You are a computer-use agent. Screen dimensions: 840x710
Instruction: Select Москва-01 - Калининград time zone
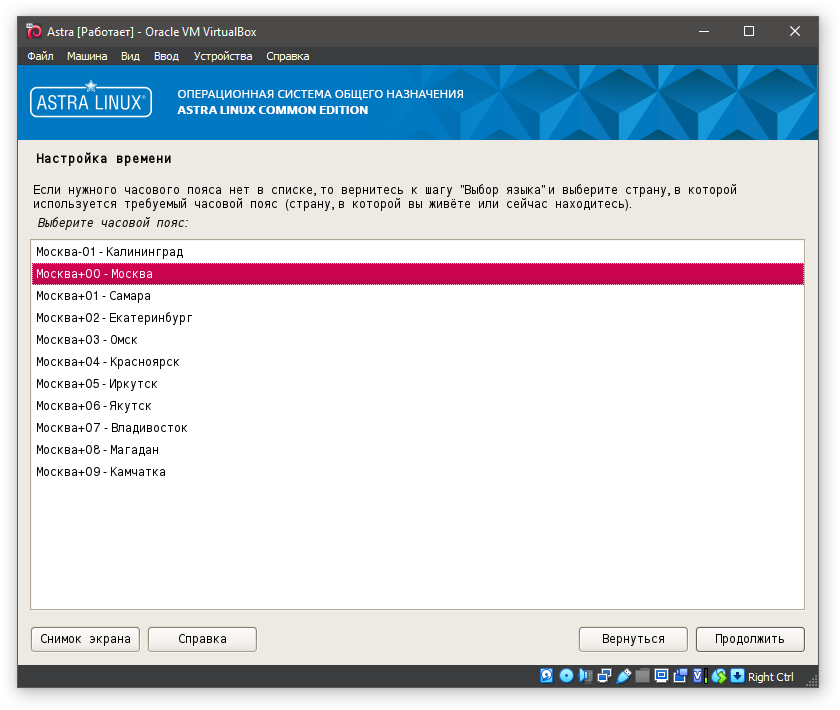418,252
